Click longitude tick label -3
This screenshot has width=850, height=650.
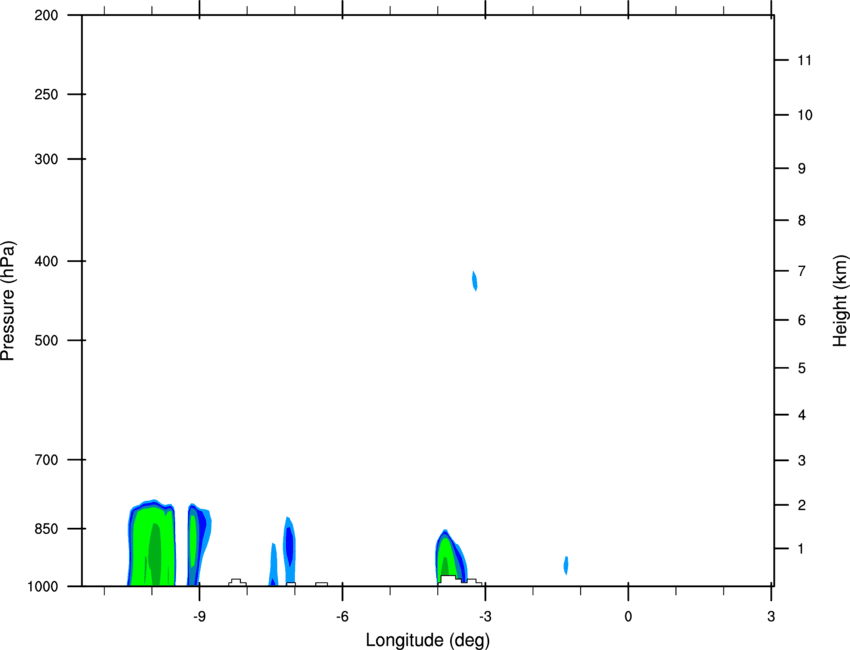point(485,616)
